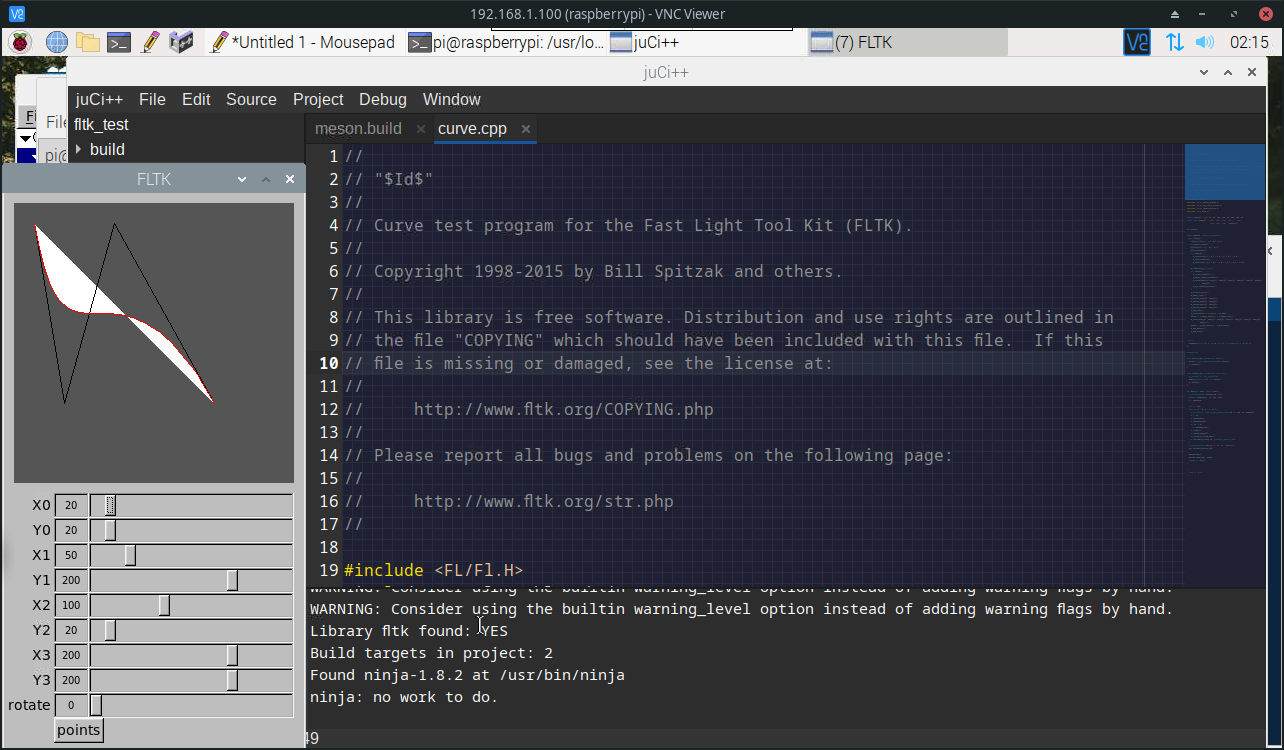The image size is (1284, 750).
Task: Close the FLTK window
Action: point(290,179)
